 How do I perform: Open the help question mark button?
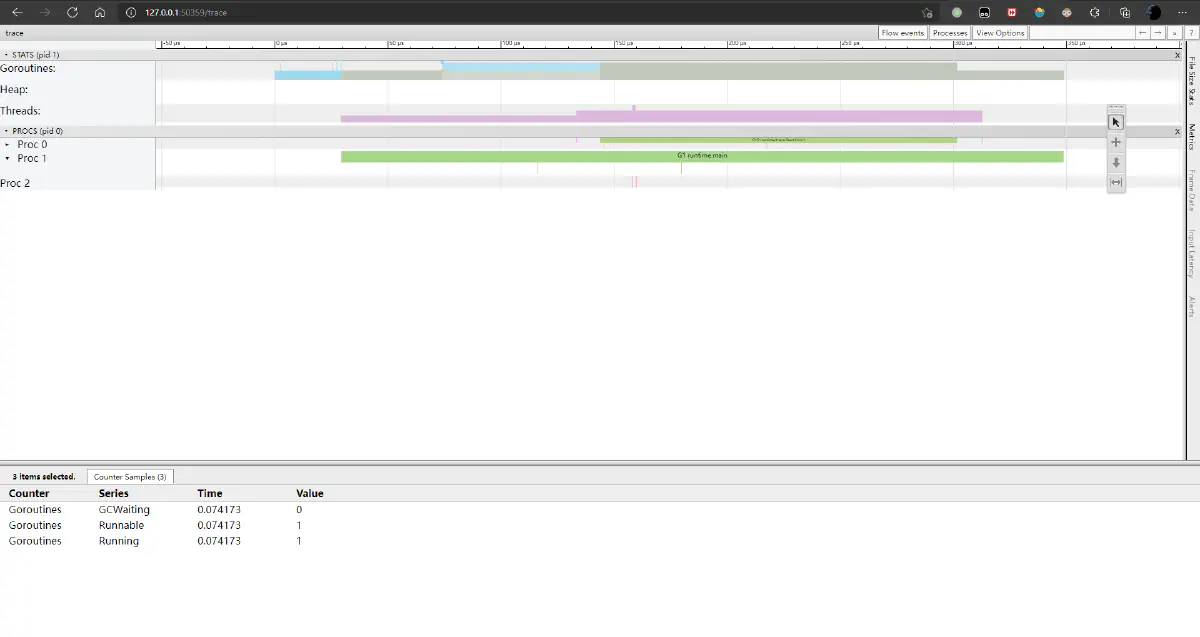pyautogui.click(x=1191, y=33)
